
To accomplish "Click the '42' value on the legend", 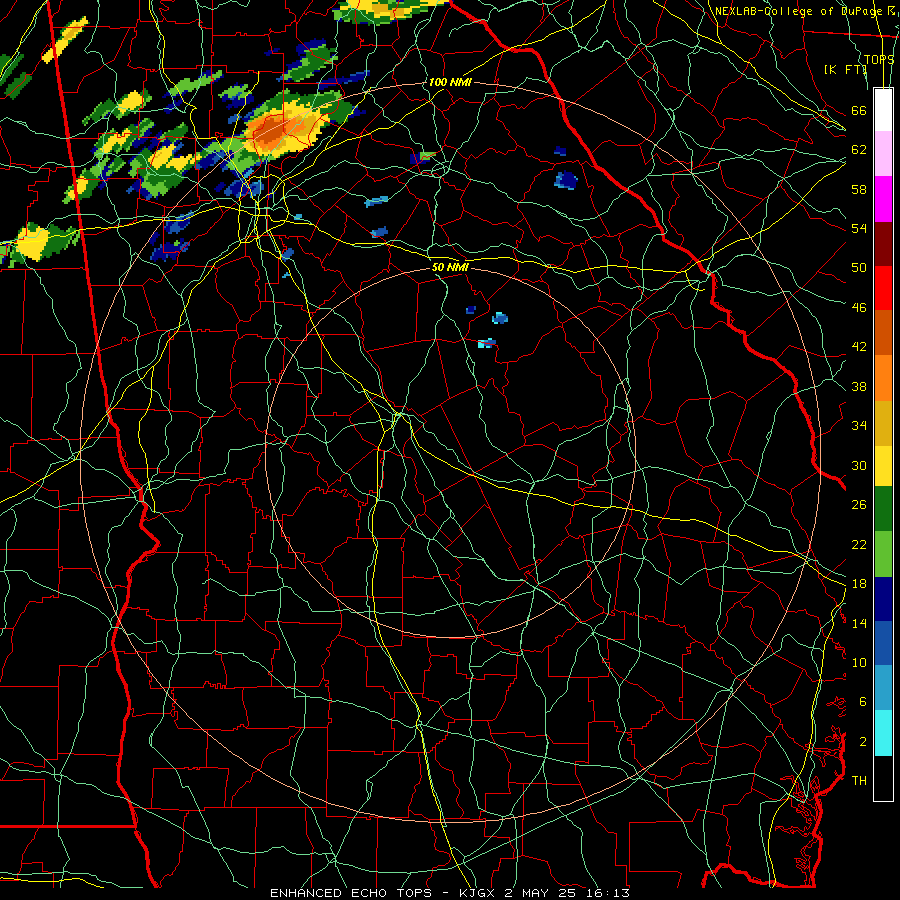I will click(x=859, y=347).
